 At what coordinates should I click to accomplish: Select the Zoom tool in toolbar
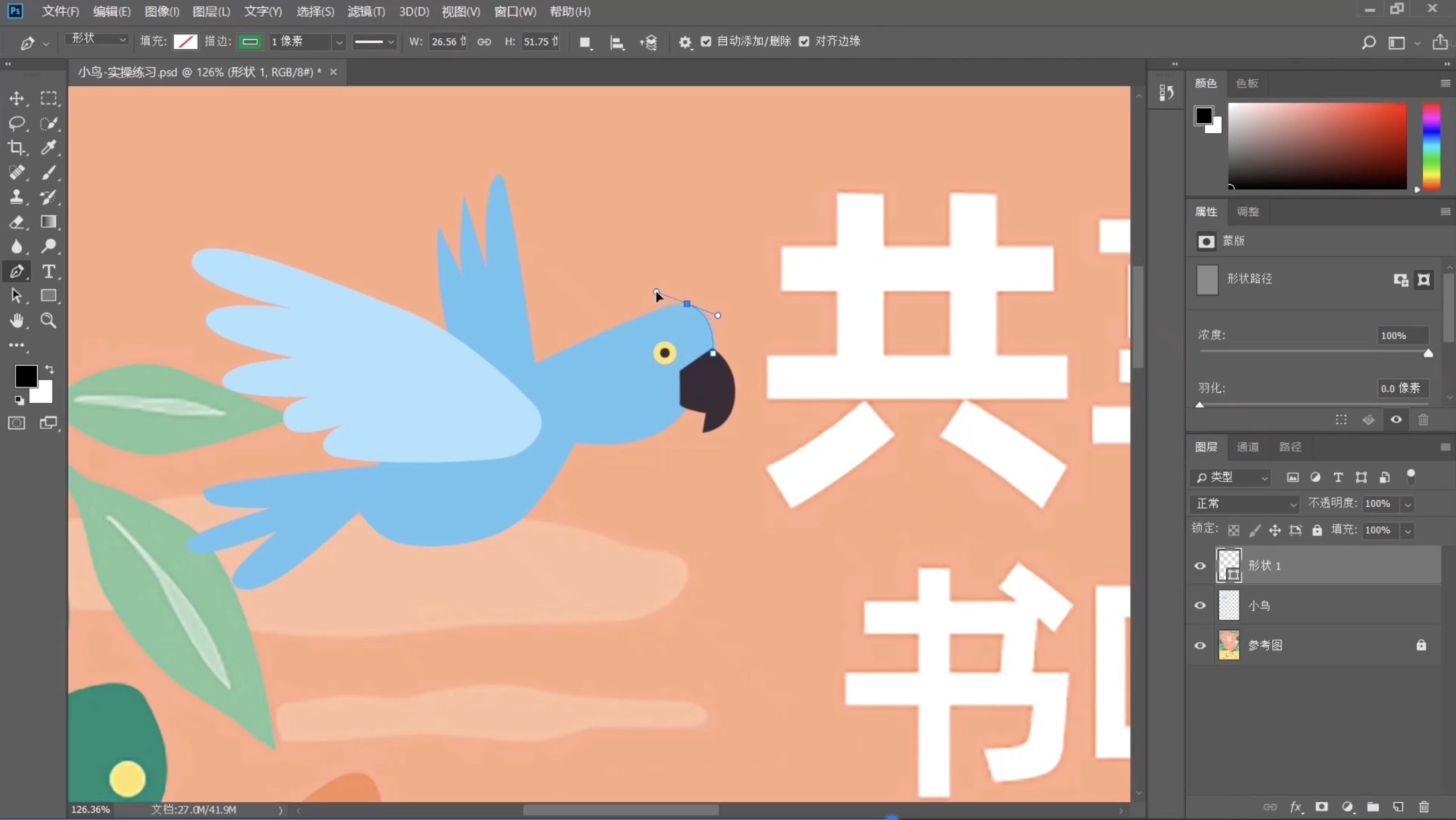click(x=49, y=321)
